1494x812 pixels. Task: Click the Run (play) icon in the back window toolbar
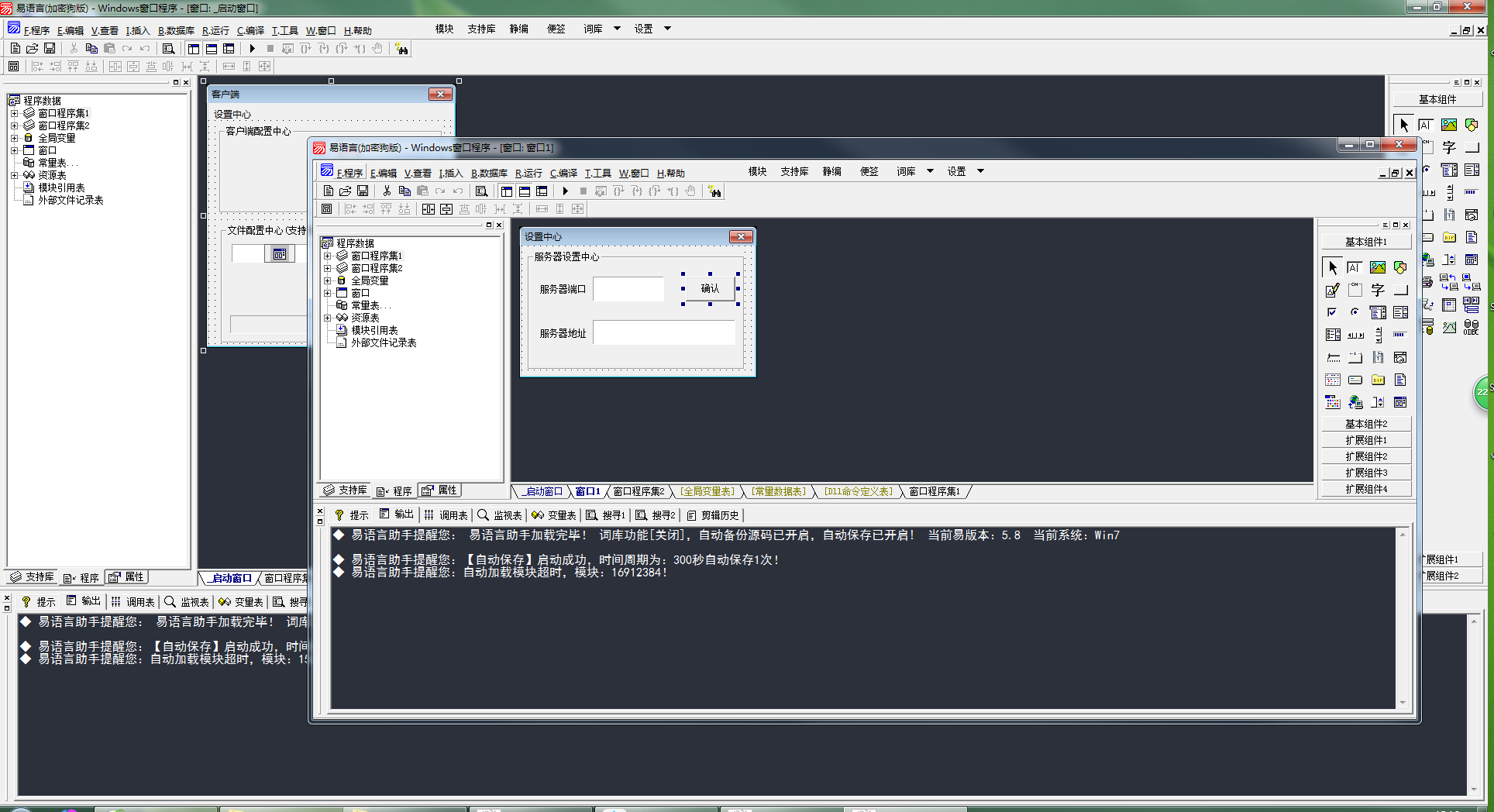click(x=252, y=48)
